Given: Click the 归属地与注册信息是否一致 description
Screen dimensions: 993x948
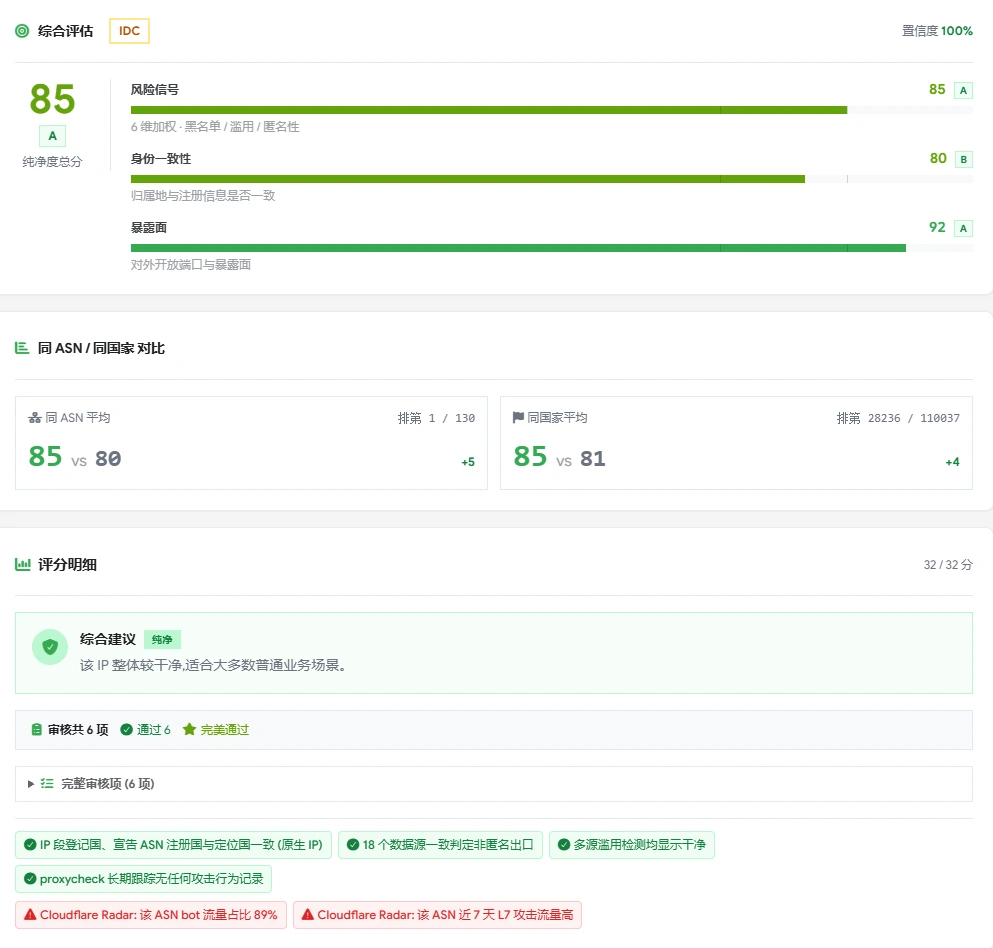Looking at the screenshot, I should click(203, 196).
